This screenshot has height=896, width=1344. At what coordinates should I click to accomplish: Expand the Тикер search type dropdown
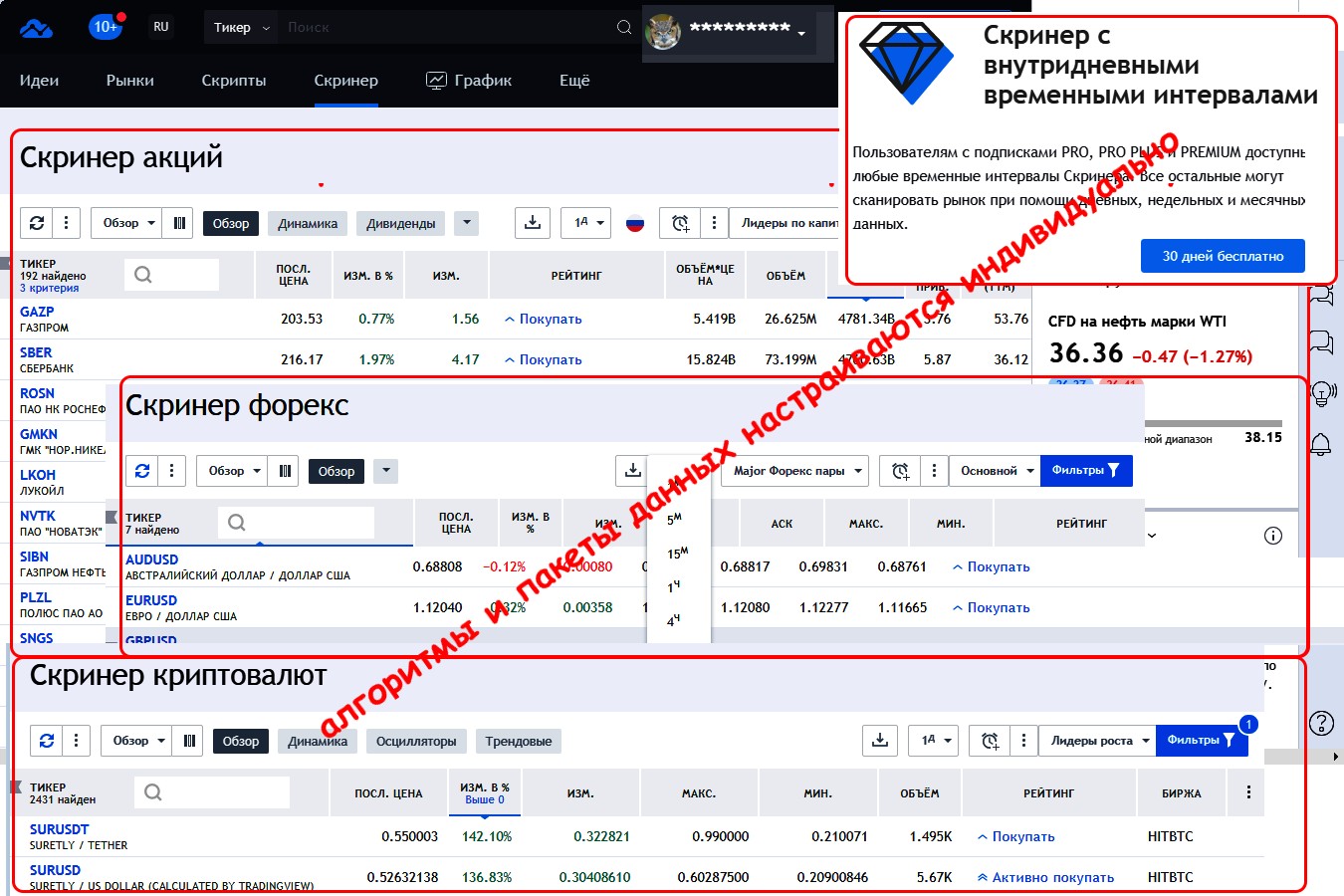241,28
